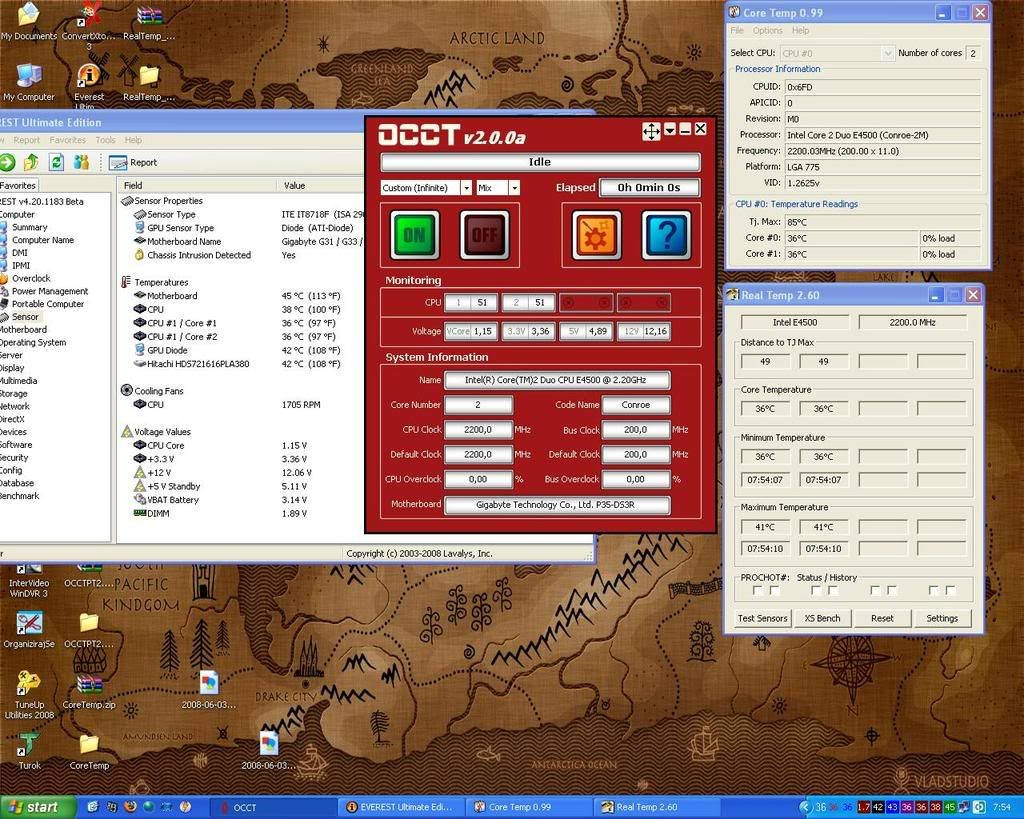
Task: Select the My Computer desktop icon
Action: [29, 83]
